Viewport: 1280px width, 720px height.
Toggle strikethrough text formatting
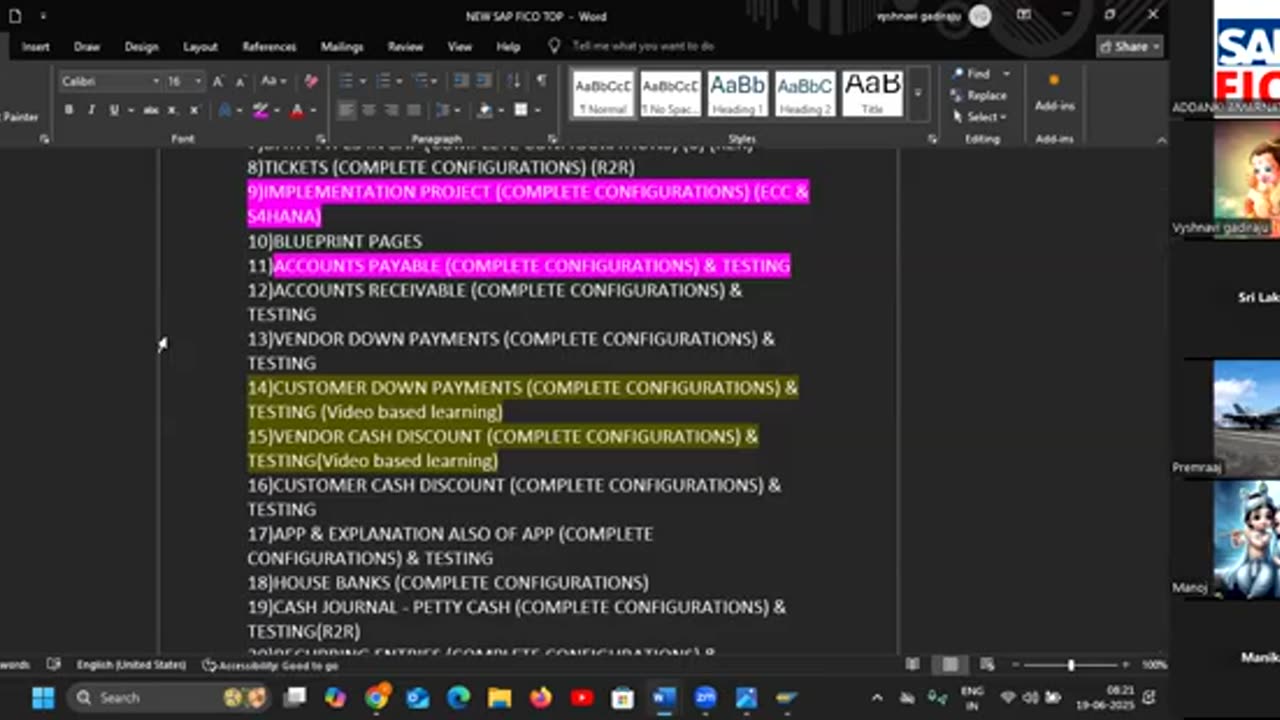click(x=150, y=110)
